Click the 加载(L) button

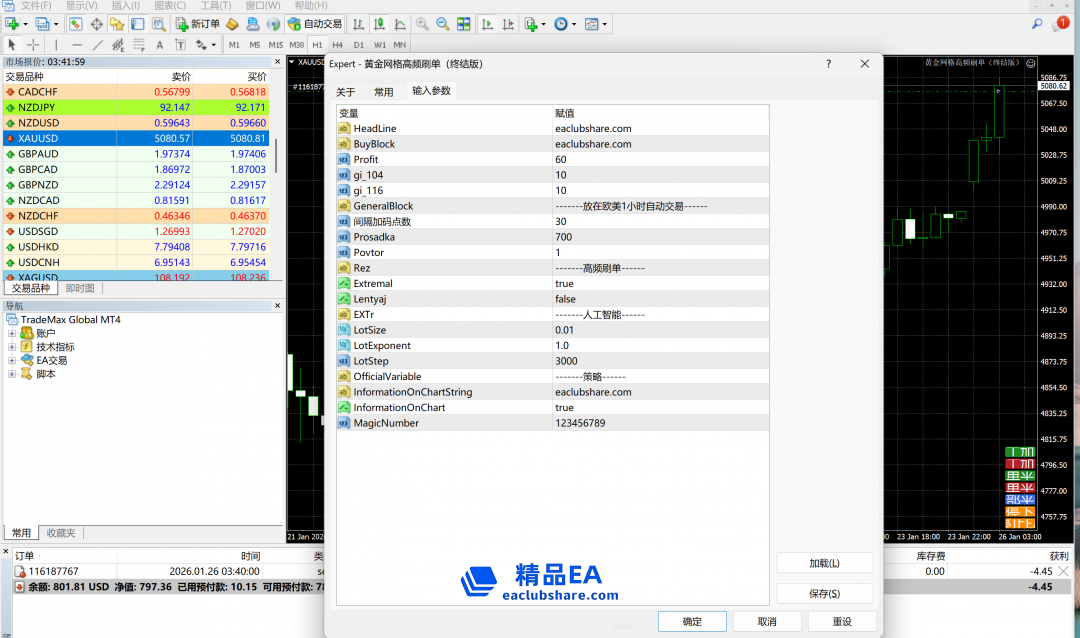824,563
